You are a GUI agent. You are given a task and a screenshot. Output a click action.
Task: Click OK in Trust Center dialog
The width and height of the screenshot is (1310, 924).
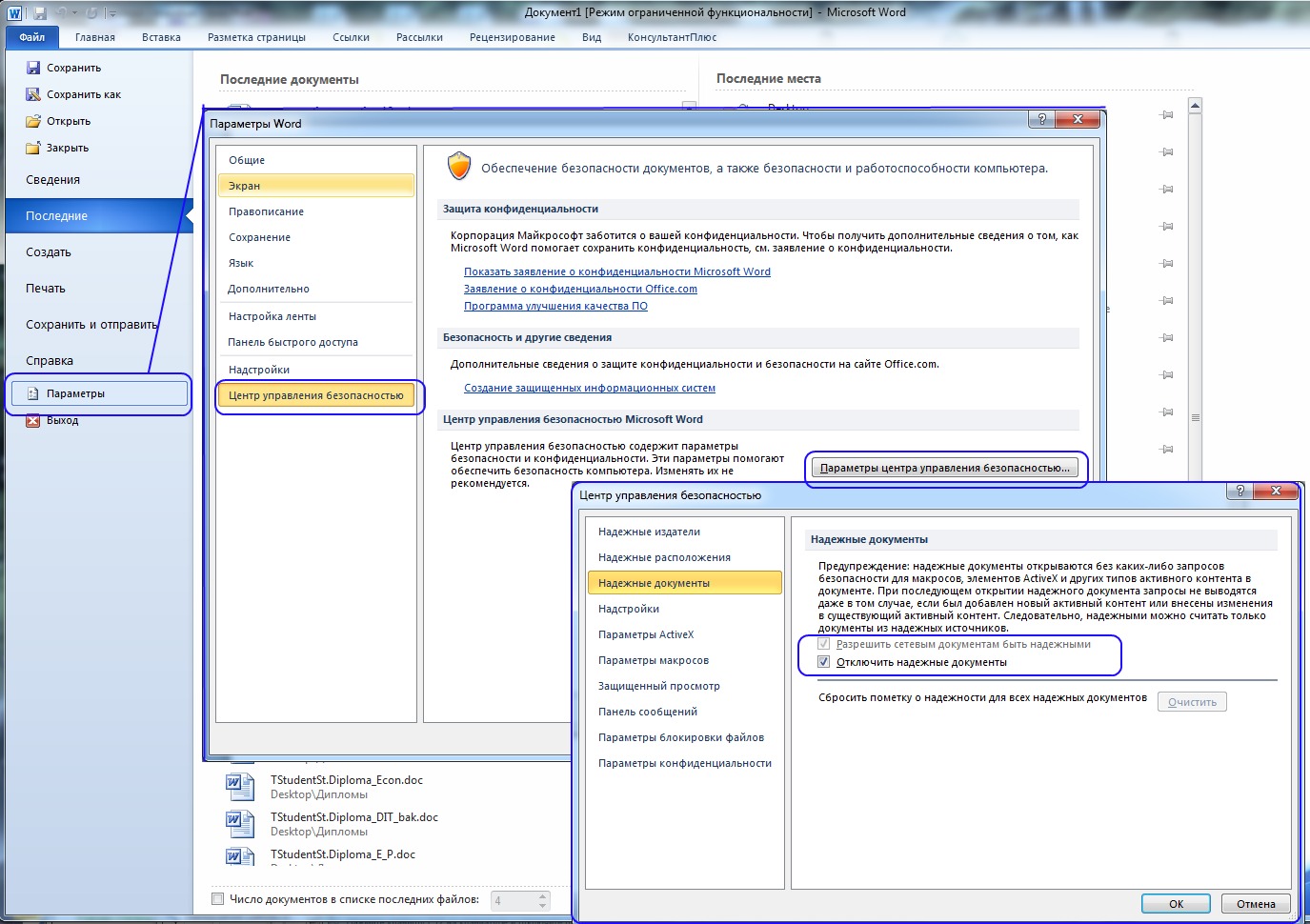point(1176,904)
